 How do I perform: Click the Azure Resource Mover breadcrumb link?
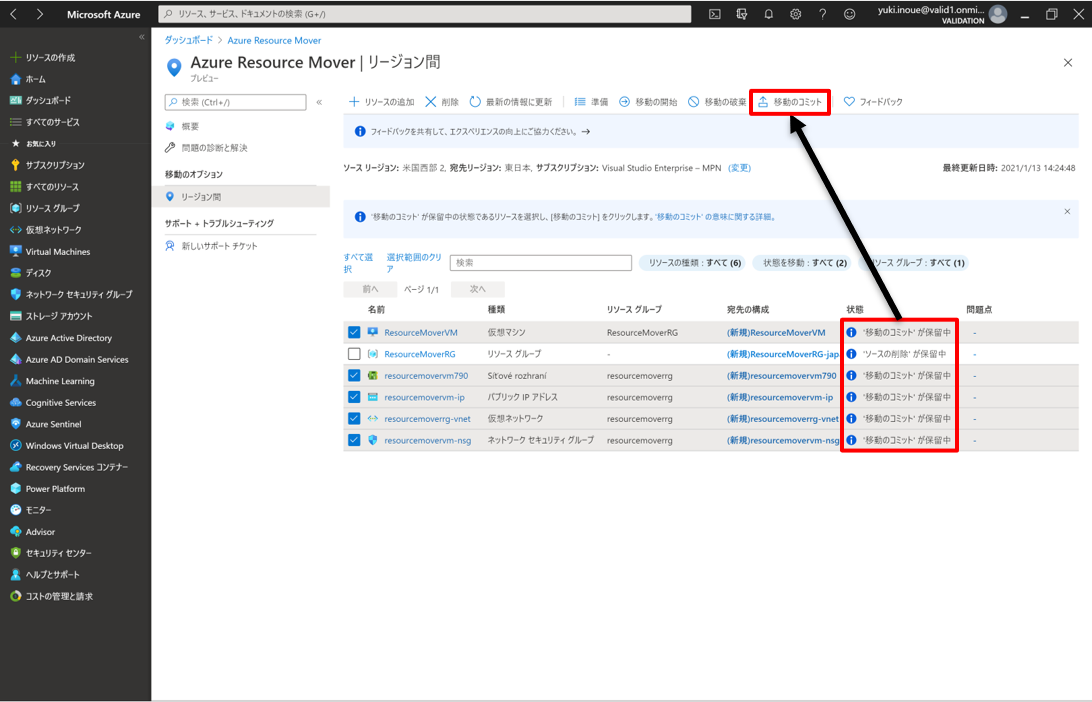(x=274, y=40)
